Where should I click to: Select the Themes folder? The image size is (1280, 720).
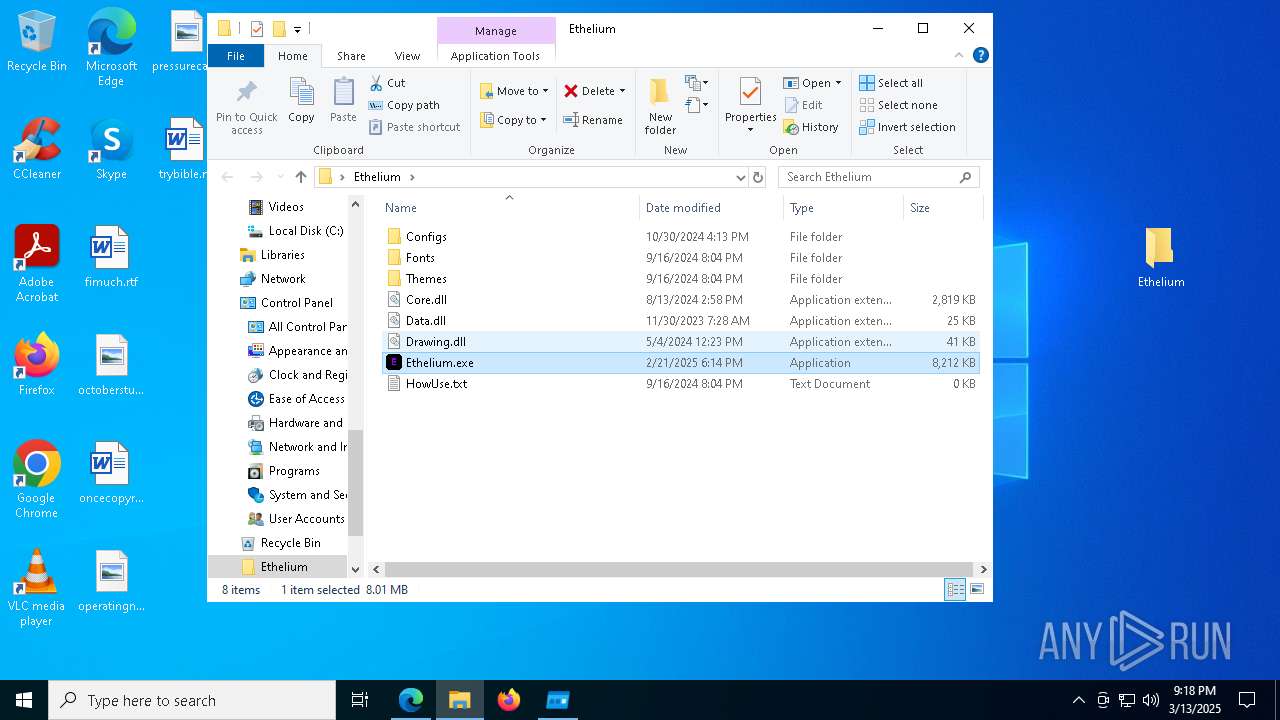(681, 279)
